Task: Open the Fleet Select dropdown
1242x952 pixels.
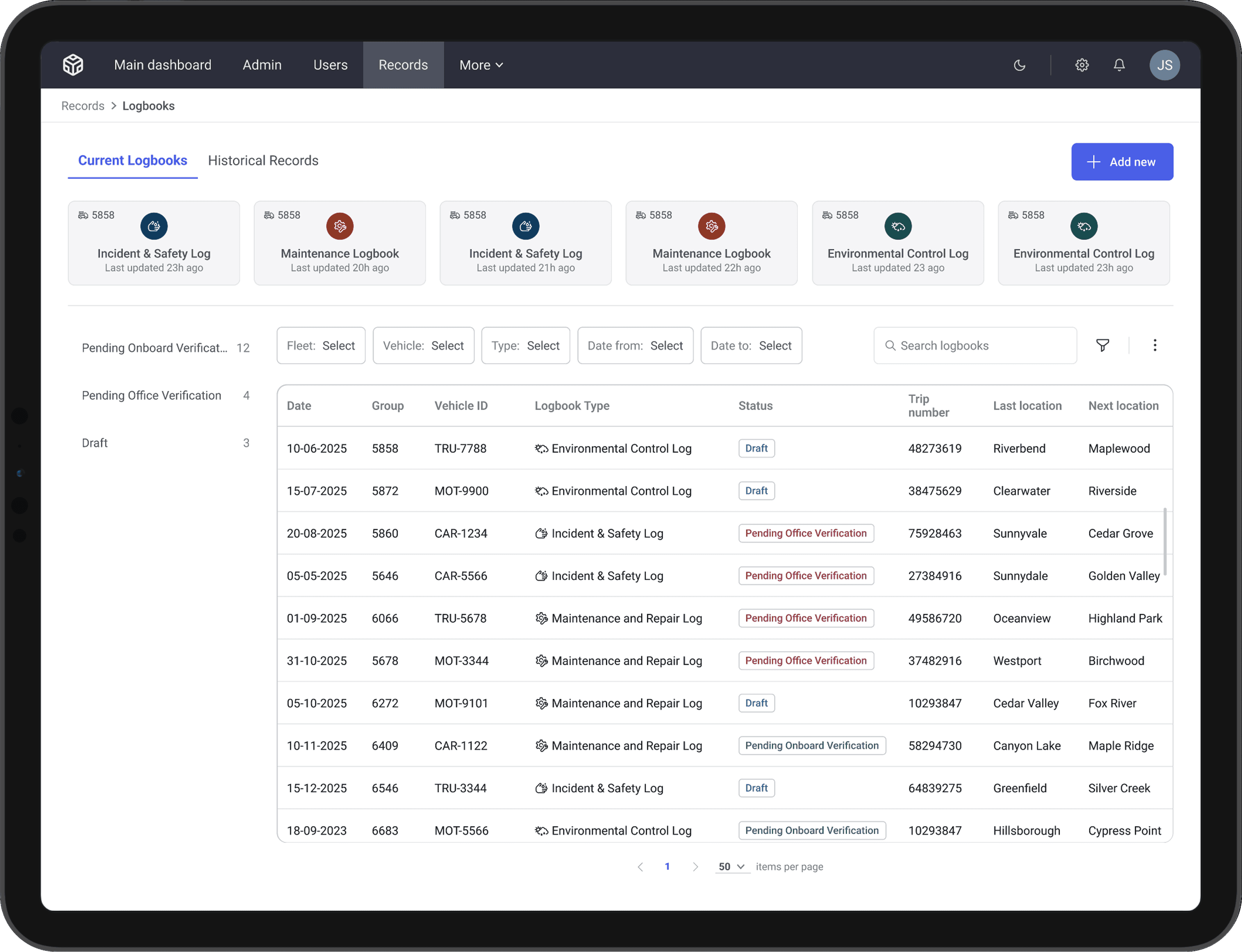Action: click(321, 345)
